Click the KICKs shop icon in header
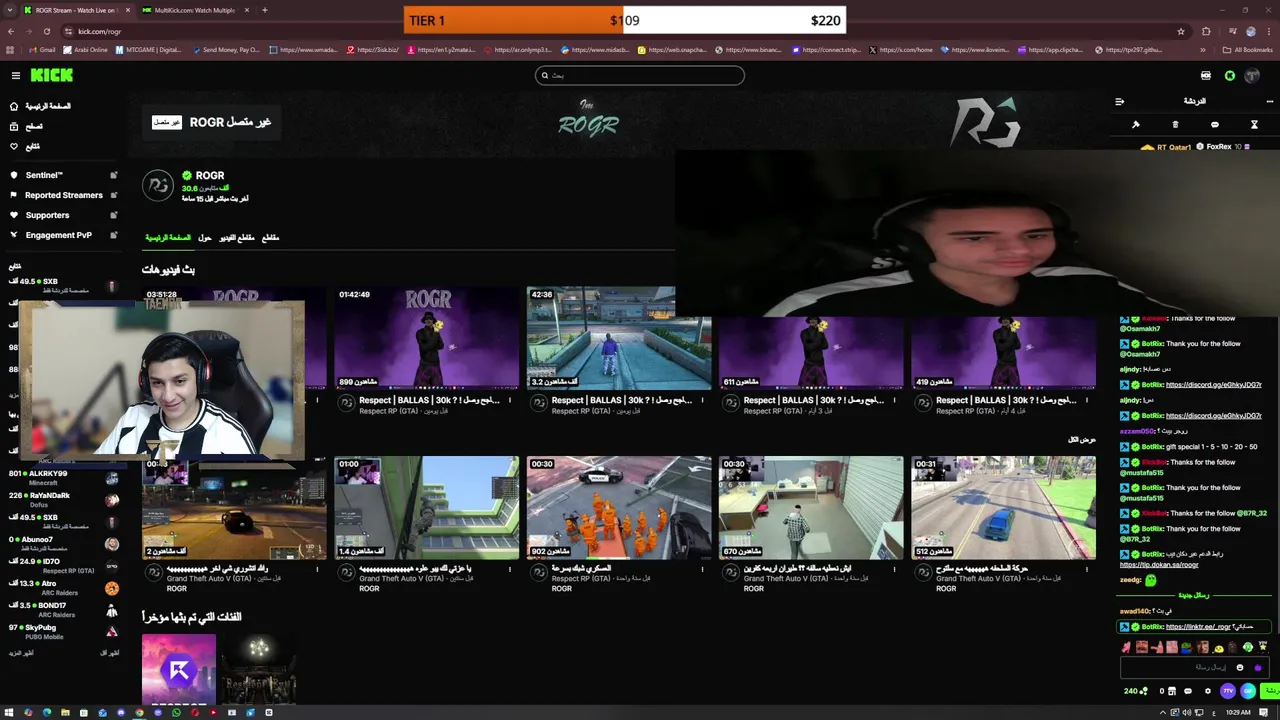The width and height of the screenshot is (1280, 720). coord(1205,76)
